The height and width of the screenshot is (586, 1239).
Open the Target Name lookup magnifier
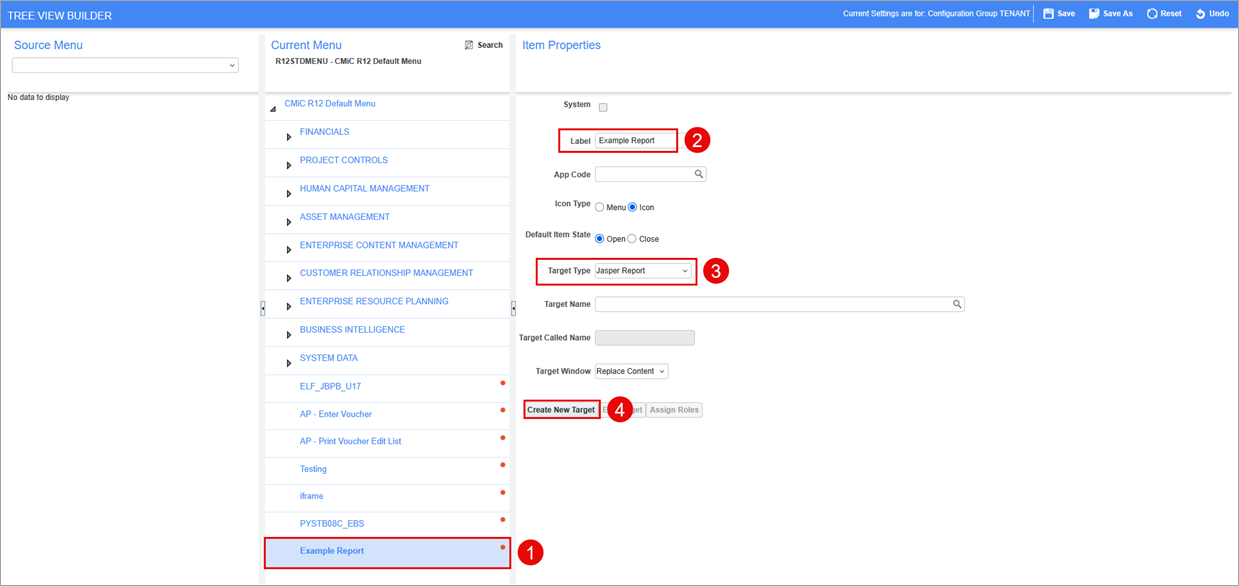point(957,304)
